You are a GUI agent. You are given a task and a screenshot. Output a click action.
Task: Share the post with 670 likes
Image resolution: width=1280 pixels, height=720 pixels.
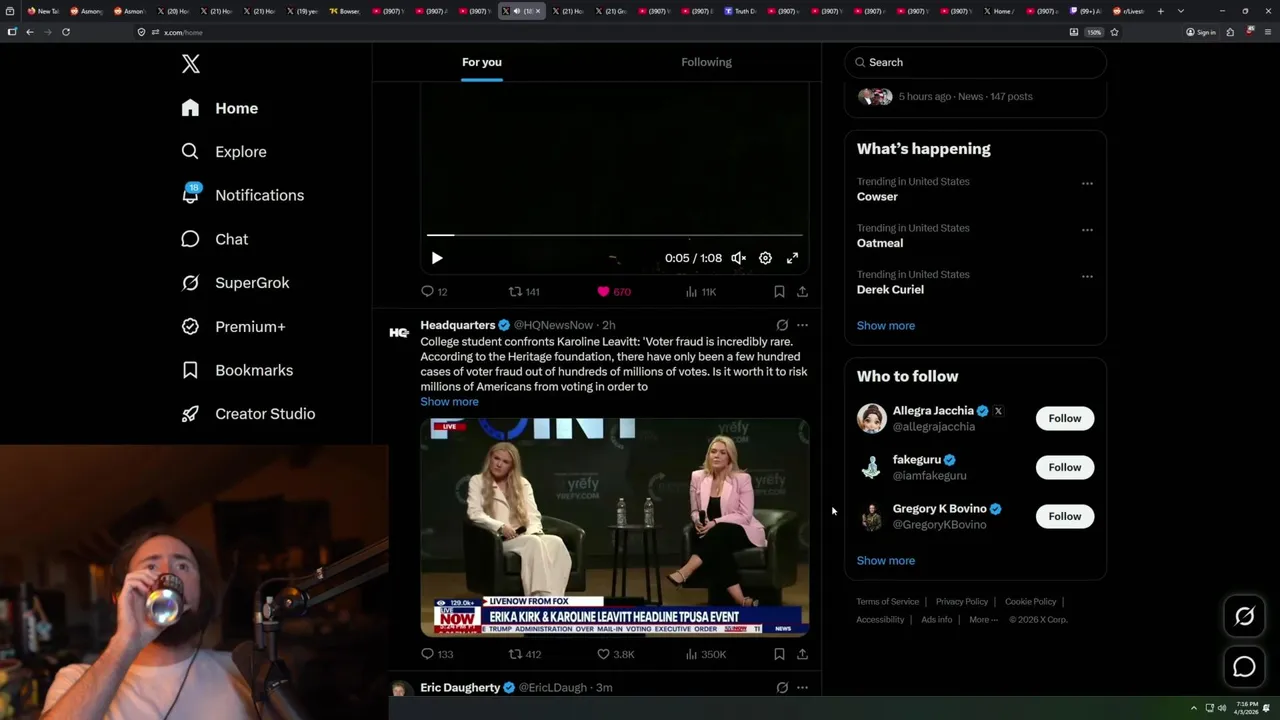click(x=802, y=292)
